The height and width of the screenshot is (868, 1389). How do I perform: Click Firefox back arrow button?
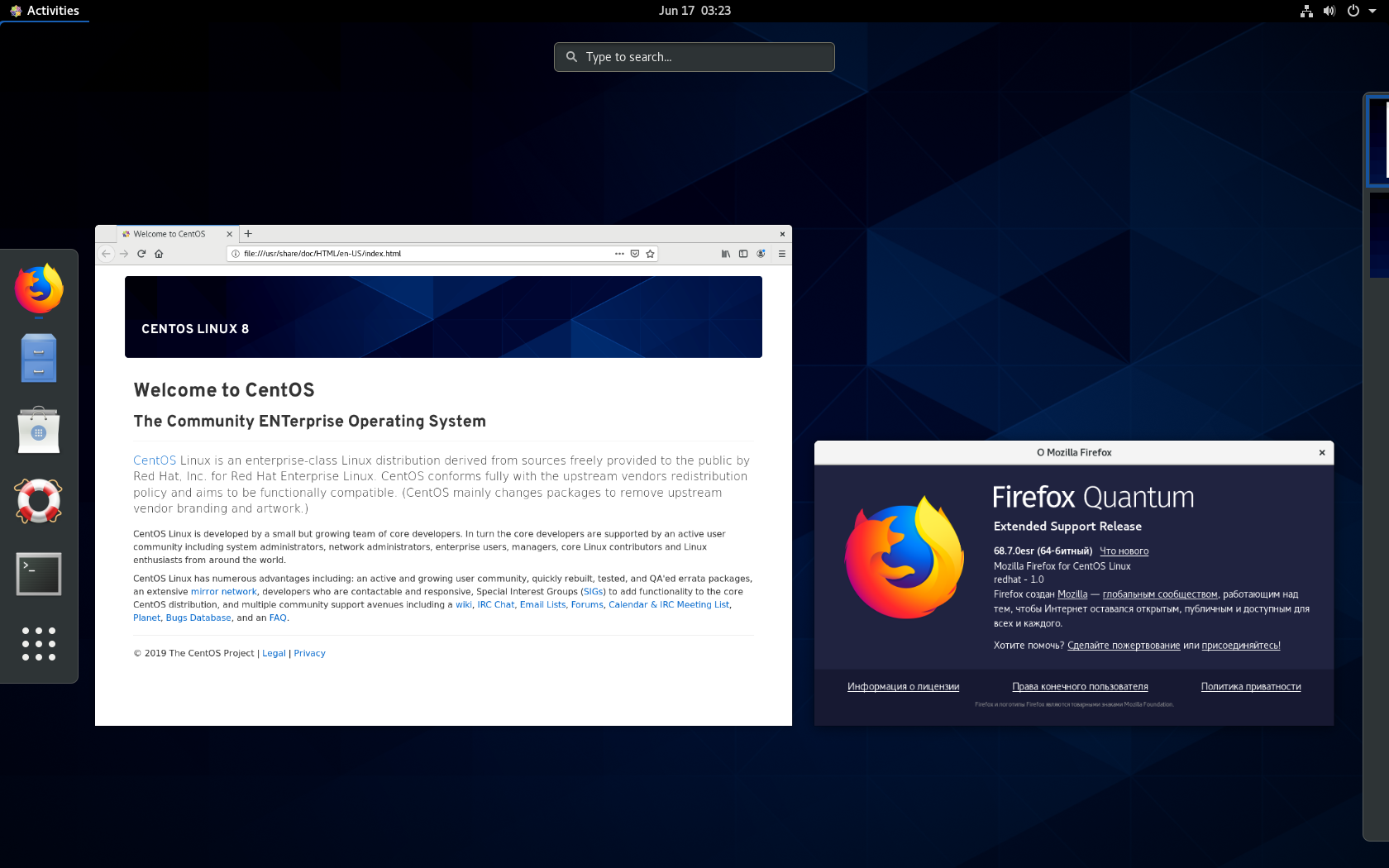tap(106, 254)
